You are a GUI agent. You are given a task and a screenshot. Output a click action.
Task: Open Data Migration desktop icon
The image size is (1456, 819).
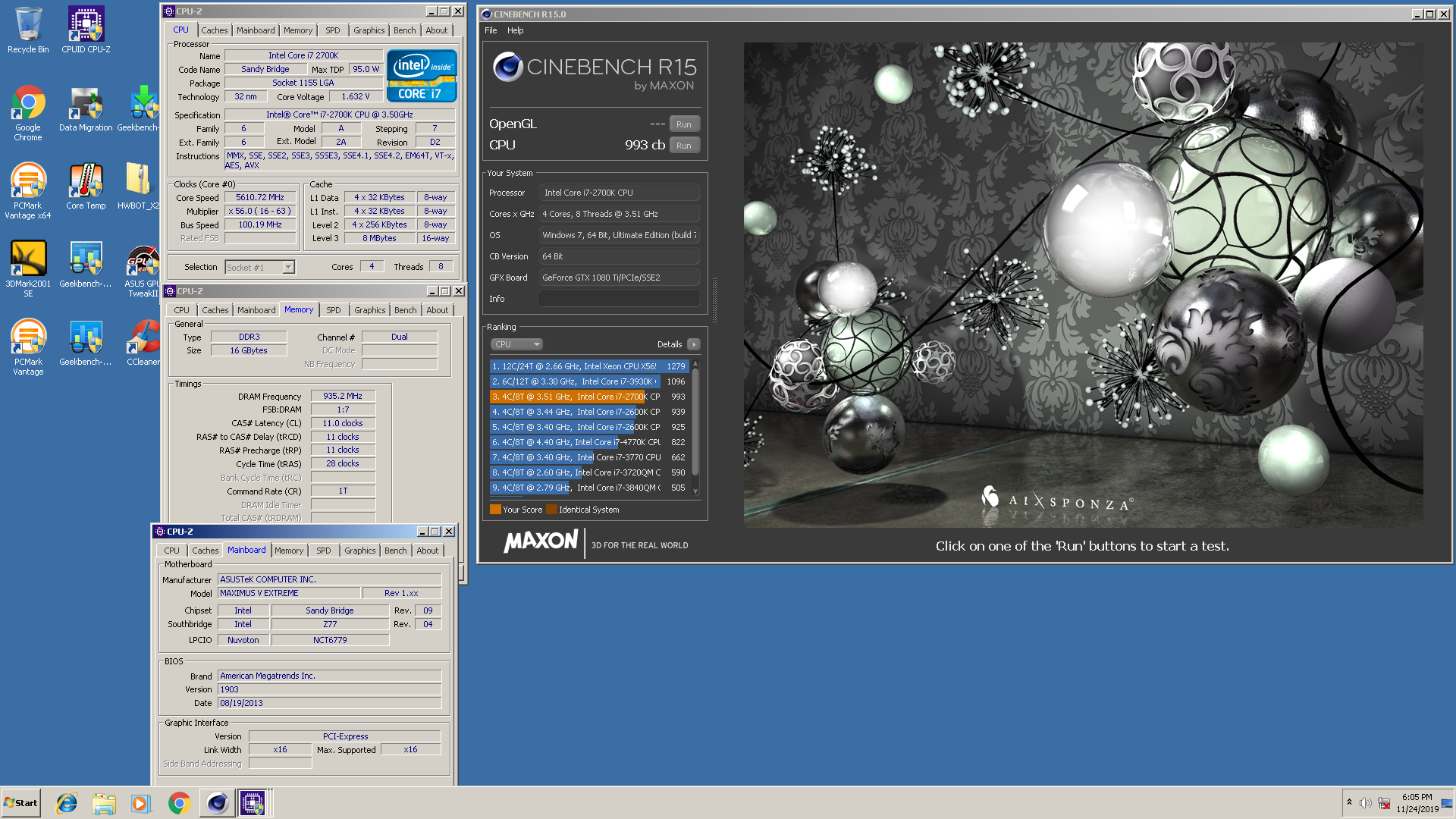(86, 109)
